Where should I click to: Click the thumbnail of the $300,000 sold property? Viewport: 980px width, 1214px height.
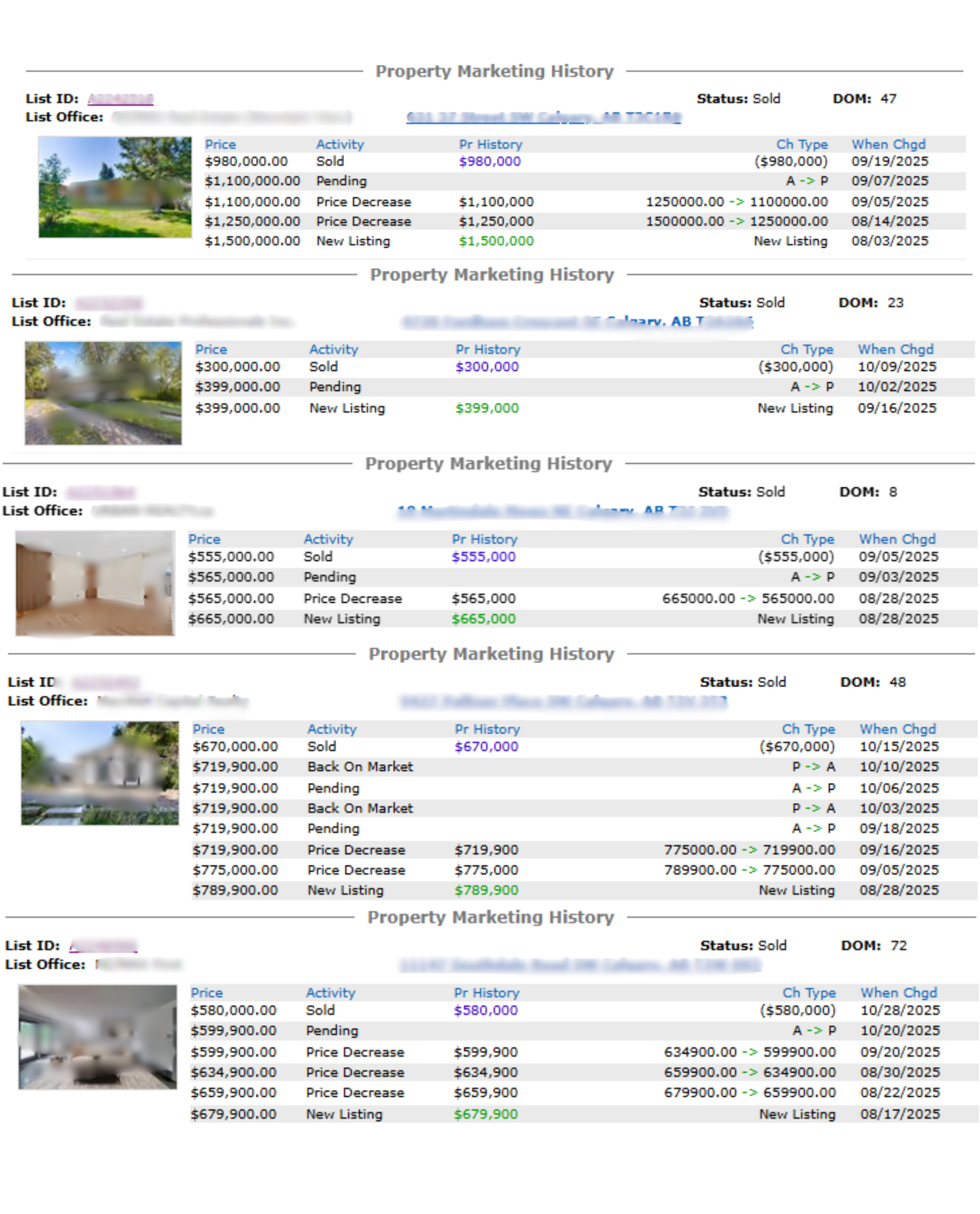click(103, 393)
